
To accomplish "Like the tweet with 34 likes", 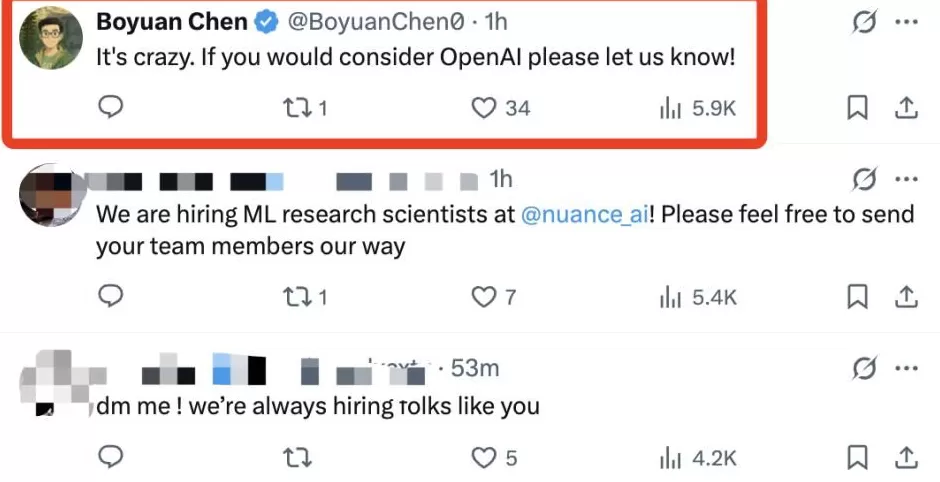I will click(x=485, y=108).
